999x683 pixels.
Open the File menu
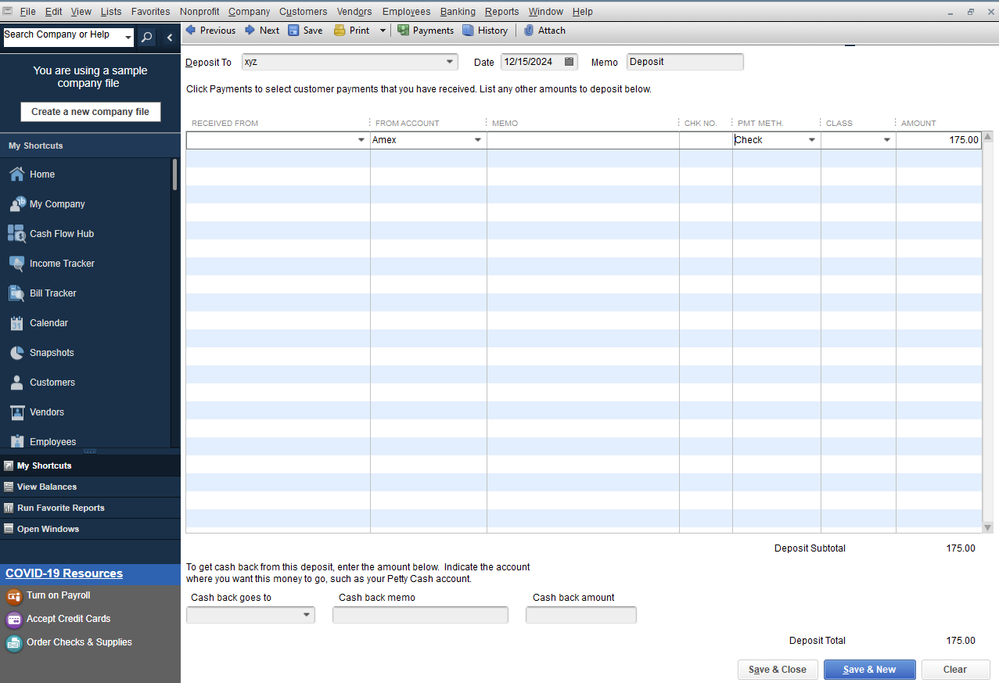pyautogui.click(x=27, y=11)
